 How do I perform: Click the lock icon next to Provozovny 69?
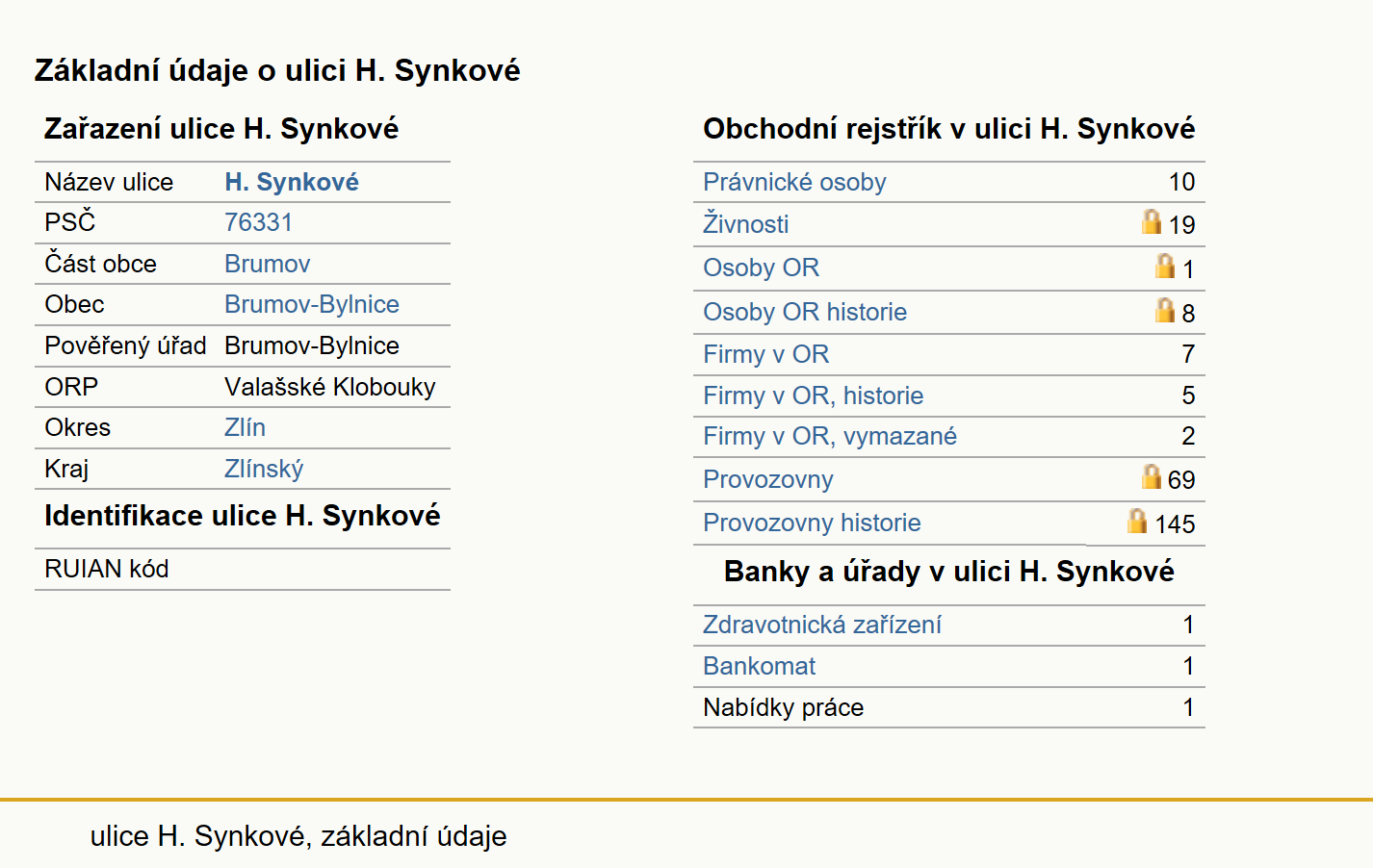(1152, 477)
